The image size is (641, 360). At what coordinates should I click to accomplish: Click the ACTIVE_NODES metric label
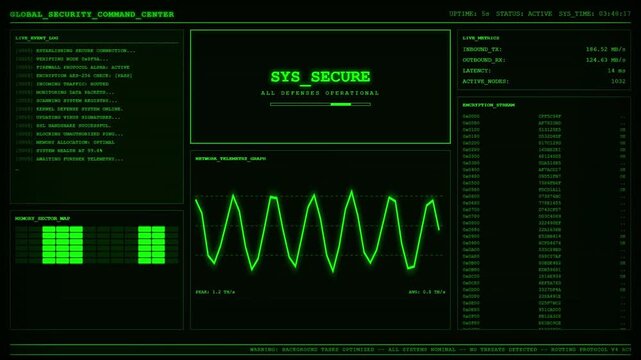(486, 81)
